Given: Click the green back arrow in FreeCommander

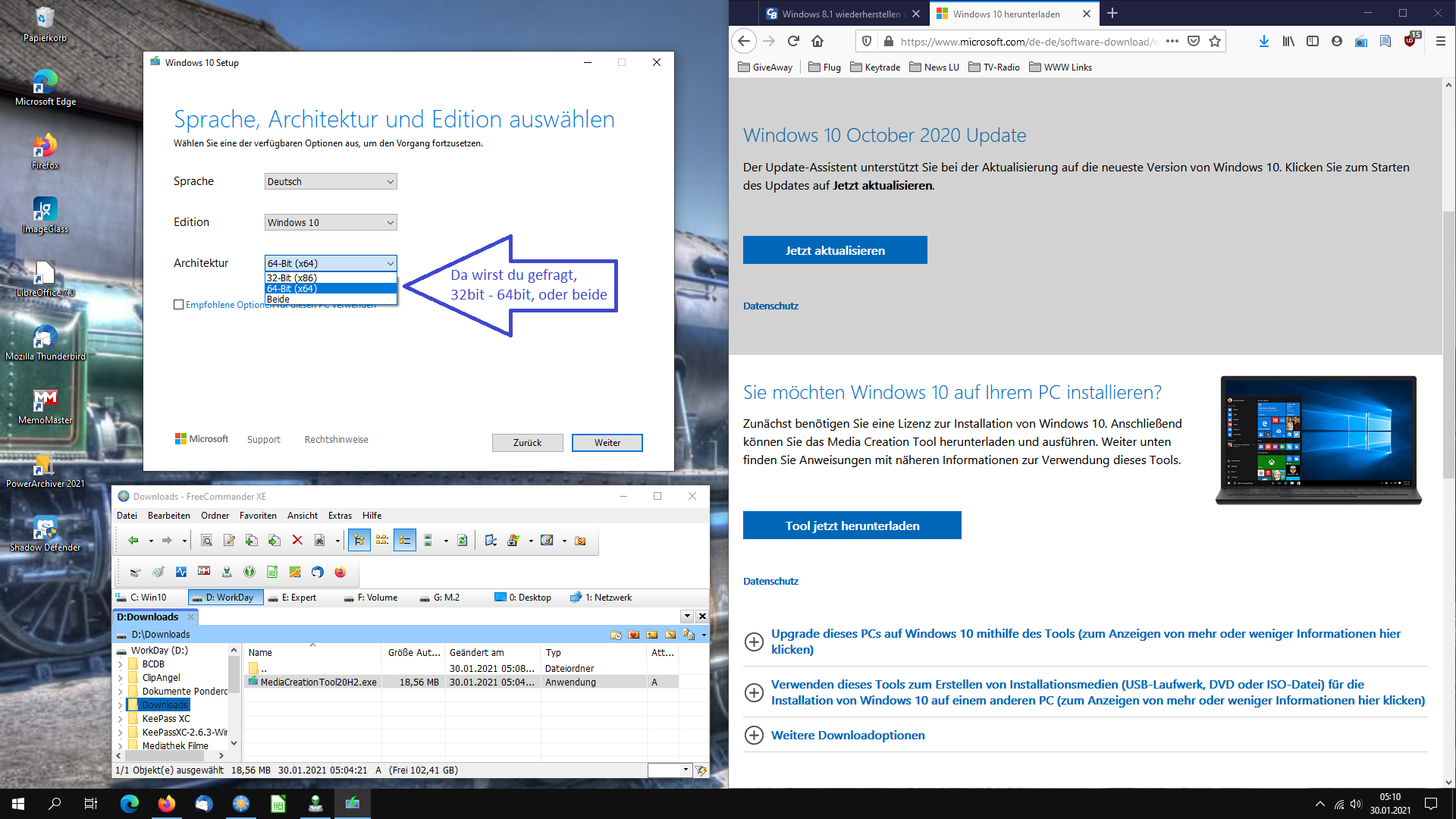Looking at the screenshot, I should 133,540.
